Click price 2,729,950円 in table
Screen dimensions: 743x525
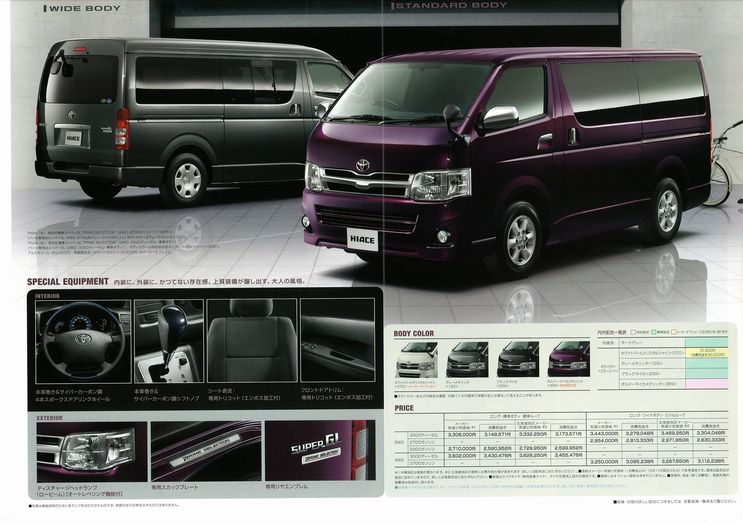coord(534,448)
